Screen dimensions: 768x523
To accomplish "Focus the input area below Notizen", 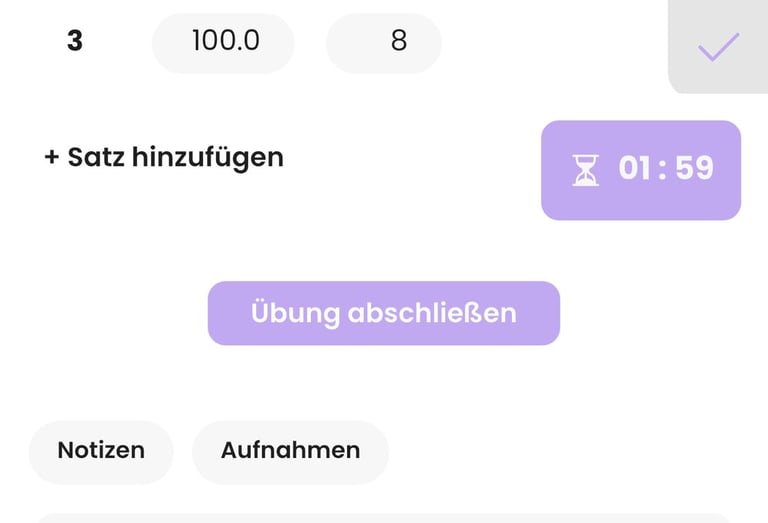I will [384, 518].
